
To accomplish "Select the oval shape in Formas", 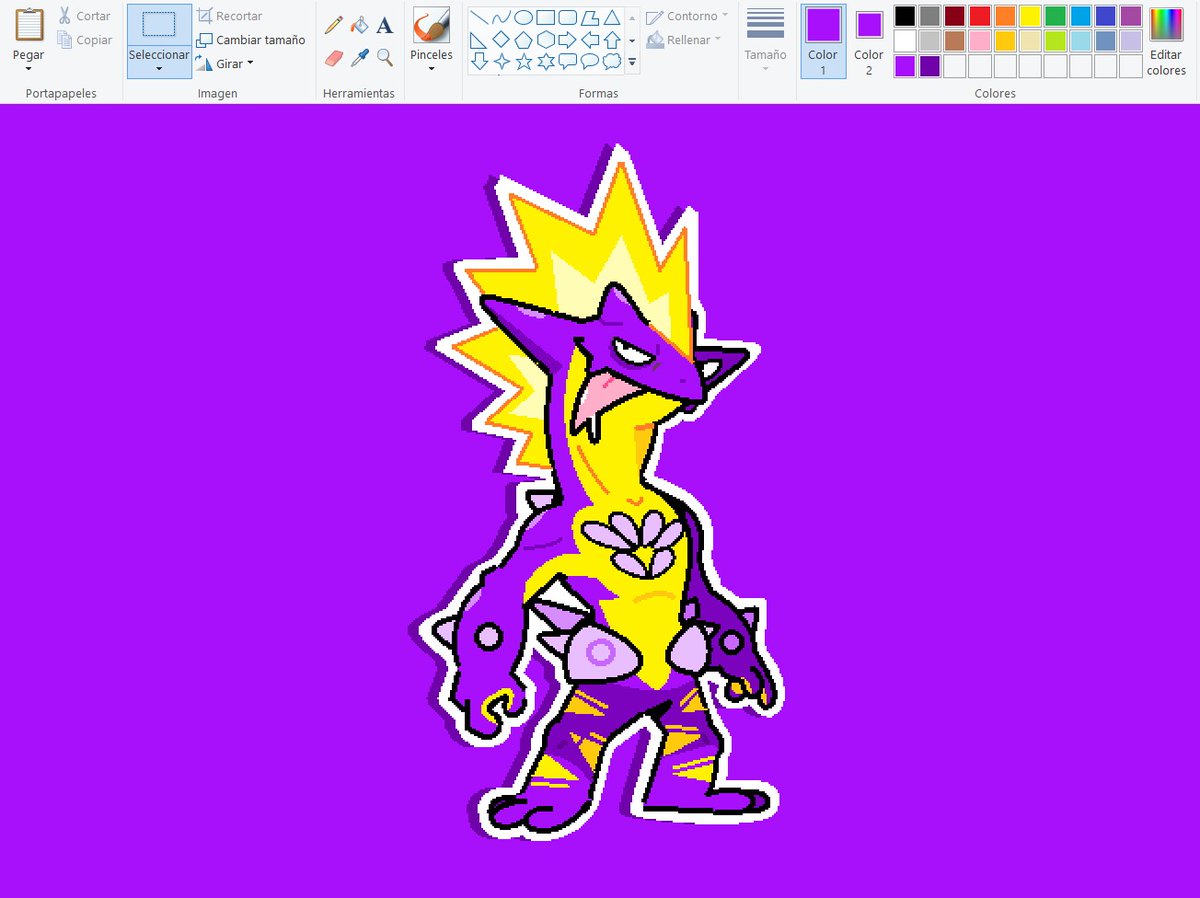I will point(524,17).
